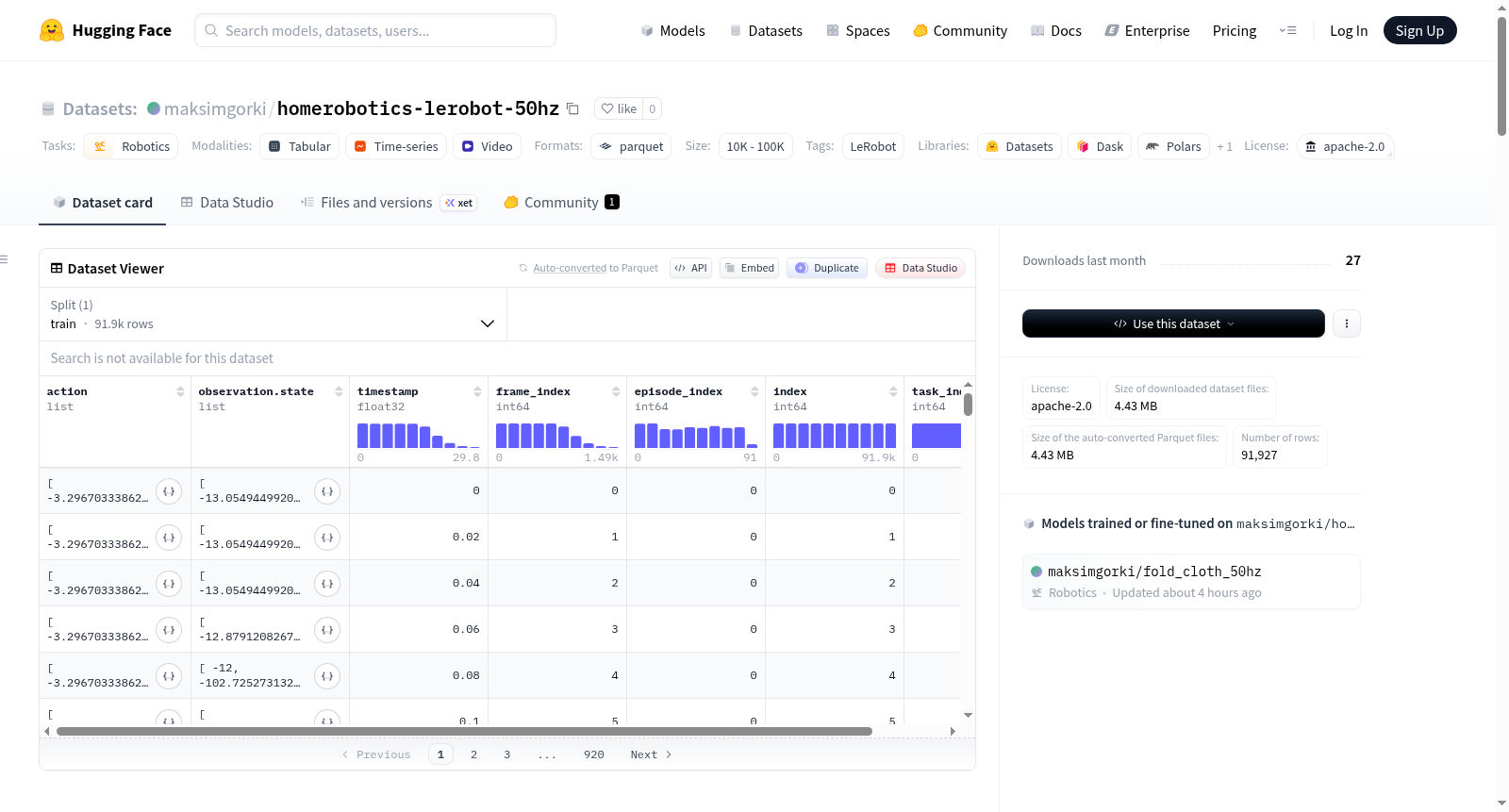
Task: Expand observation.state cell in timestamp 0.02 row
Action: 327,538
